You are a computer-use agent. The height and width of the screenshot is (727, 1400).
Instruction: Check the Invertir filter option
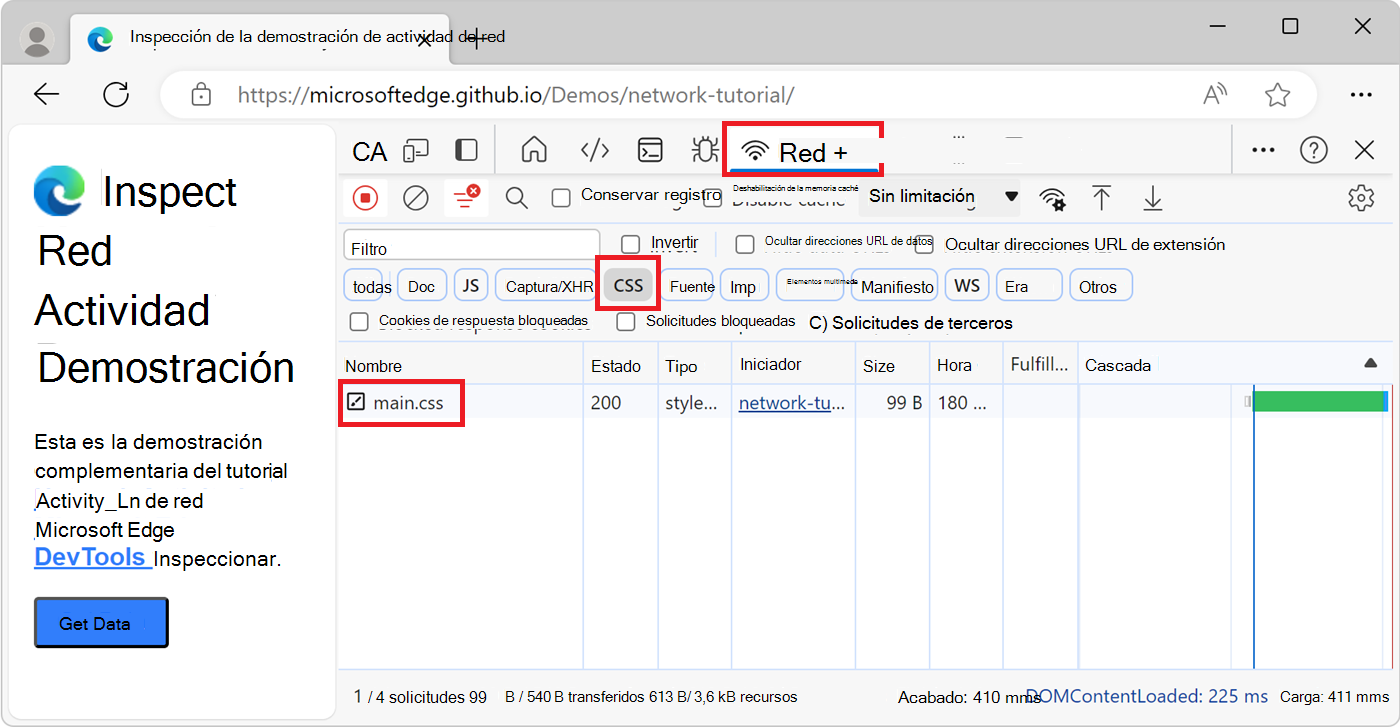click(x=630, y=243)
